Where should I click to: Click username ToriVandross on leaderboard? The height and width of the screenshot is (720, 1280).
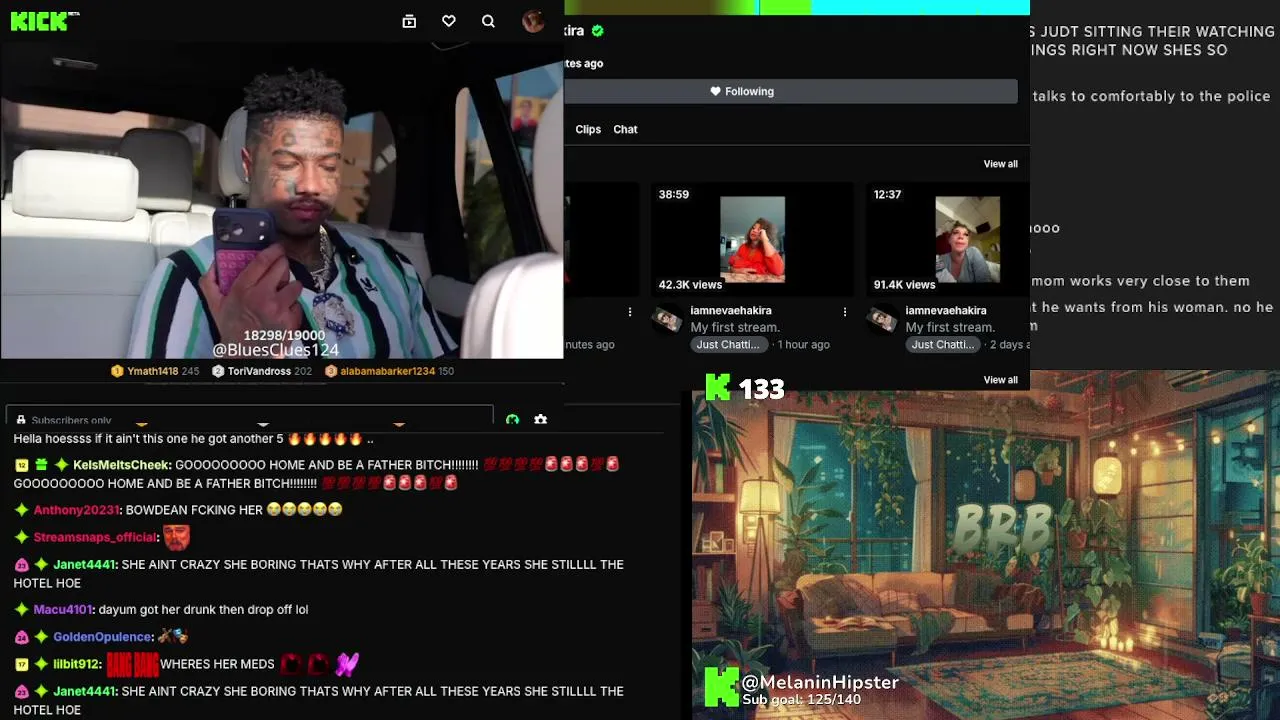pyautogui.click(x=259, y=371)
